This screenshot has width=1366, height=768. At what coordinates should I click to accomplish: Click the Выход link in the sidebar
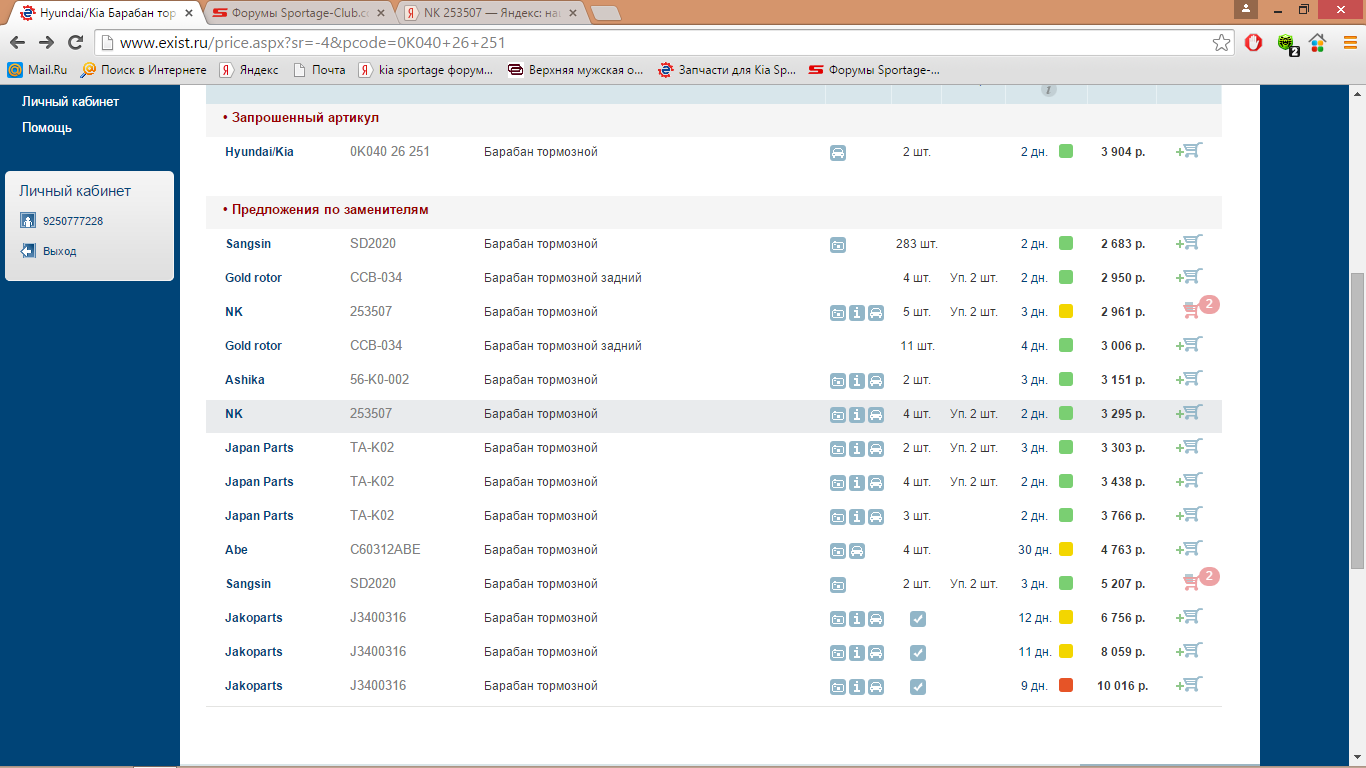coord(59,251)
